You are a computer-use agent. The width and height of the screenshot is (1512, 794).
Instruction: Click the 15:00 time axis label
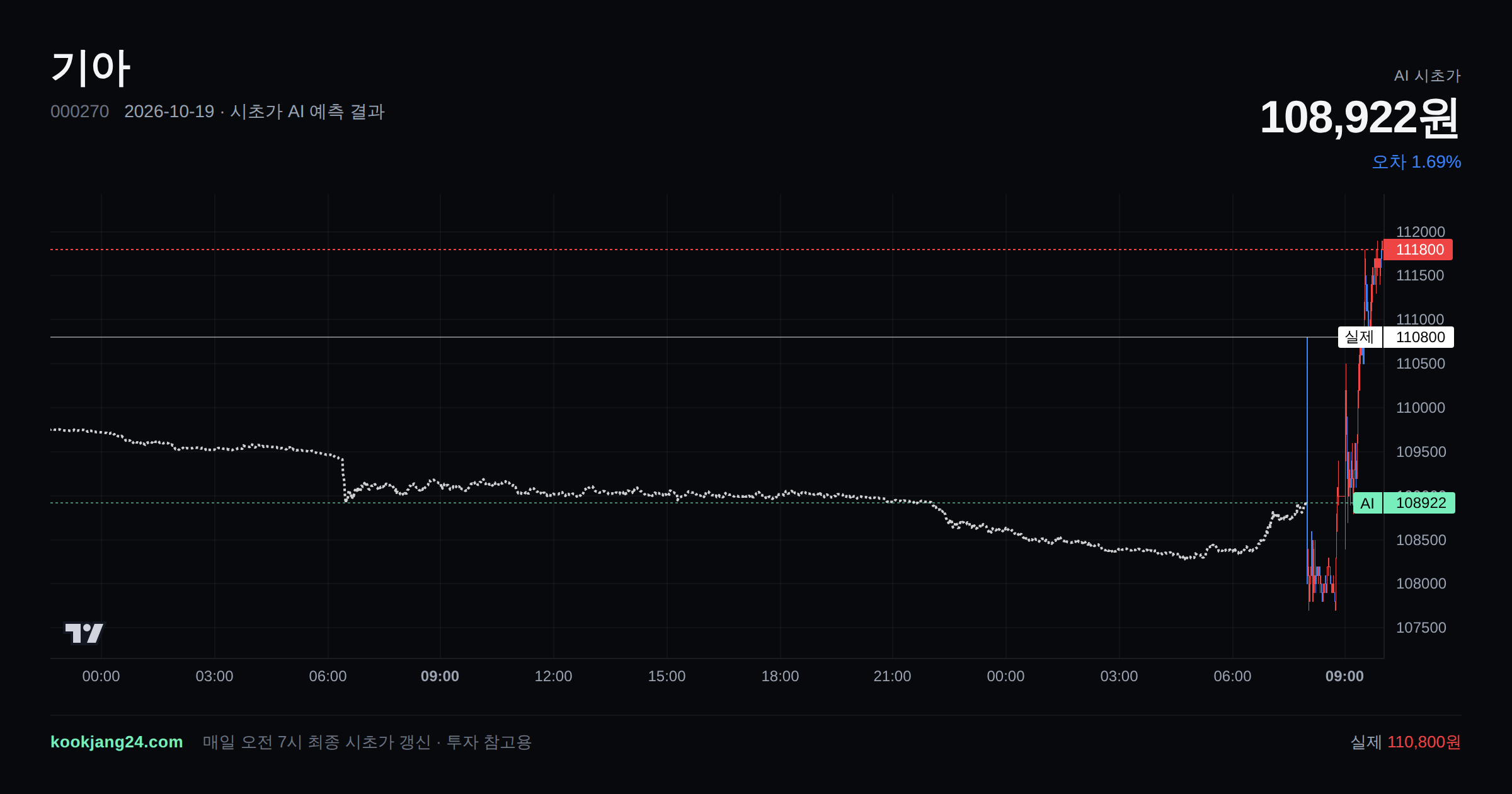click(x=667, y=676)
